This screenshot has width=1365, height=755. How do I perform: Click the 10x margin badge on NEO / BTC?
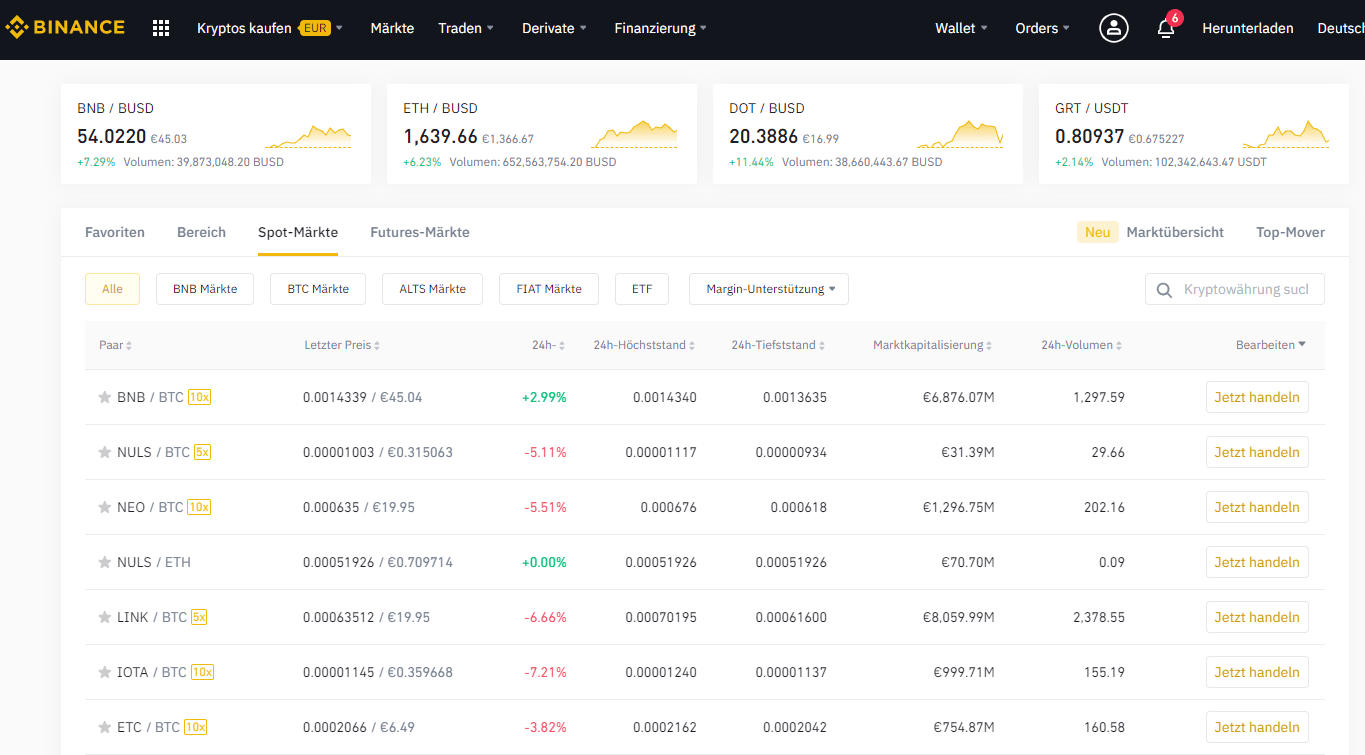click(x=199, y=507)
